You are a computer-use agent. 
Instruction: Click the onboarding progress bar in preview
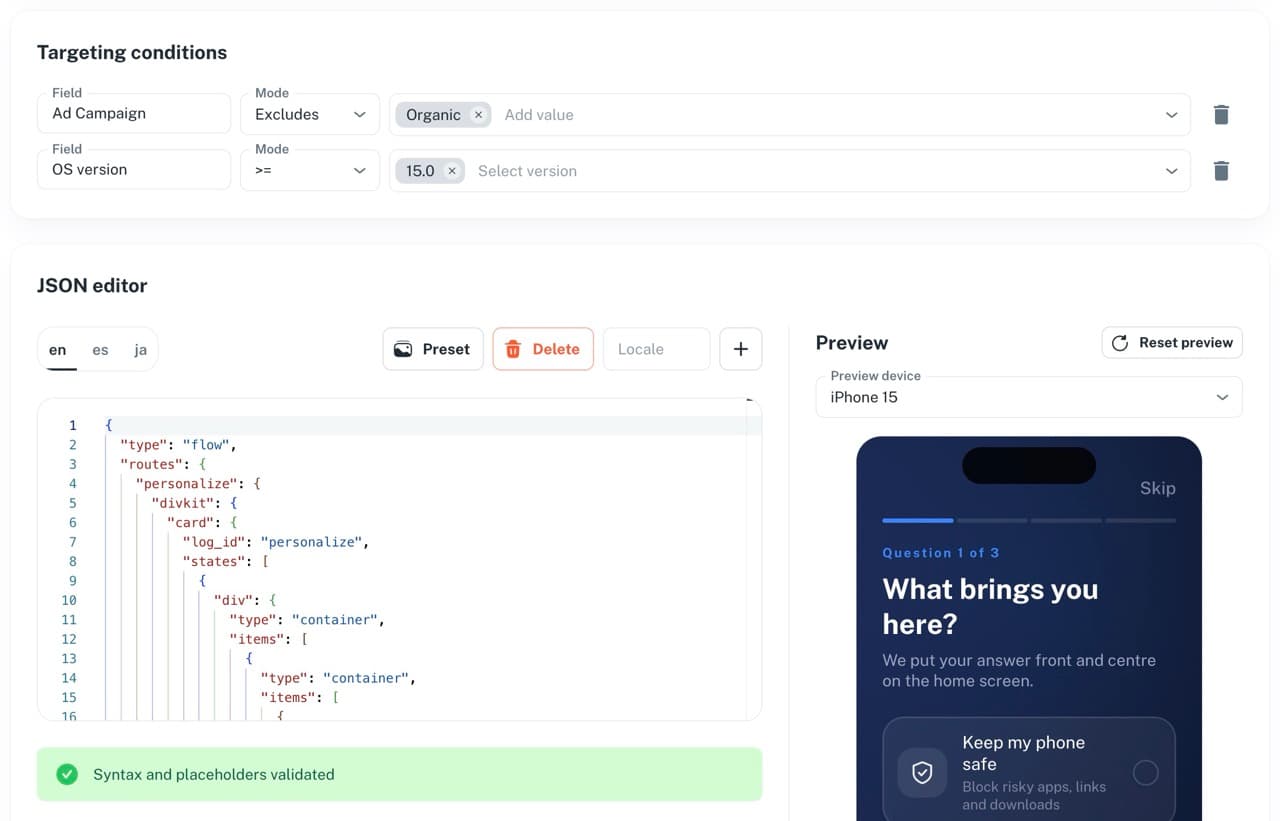[x=1029, y=520]
